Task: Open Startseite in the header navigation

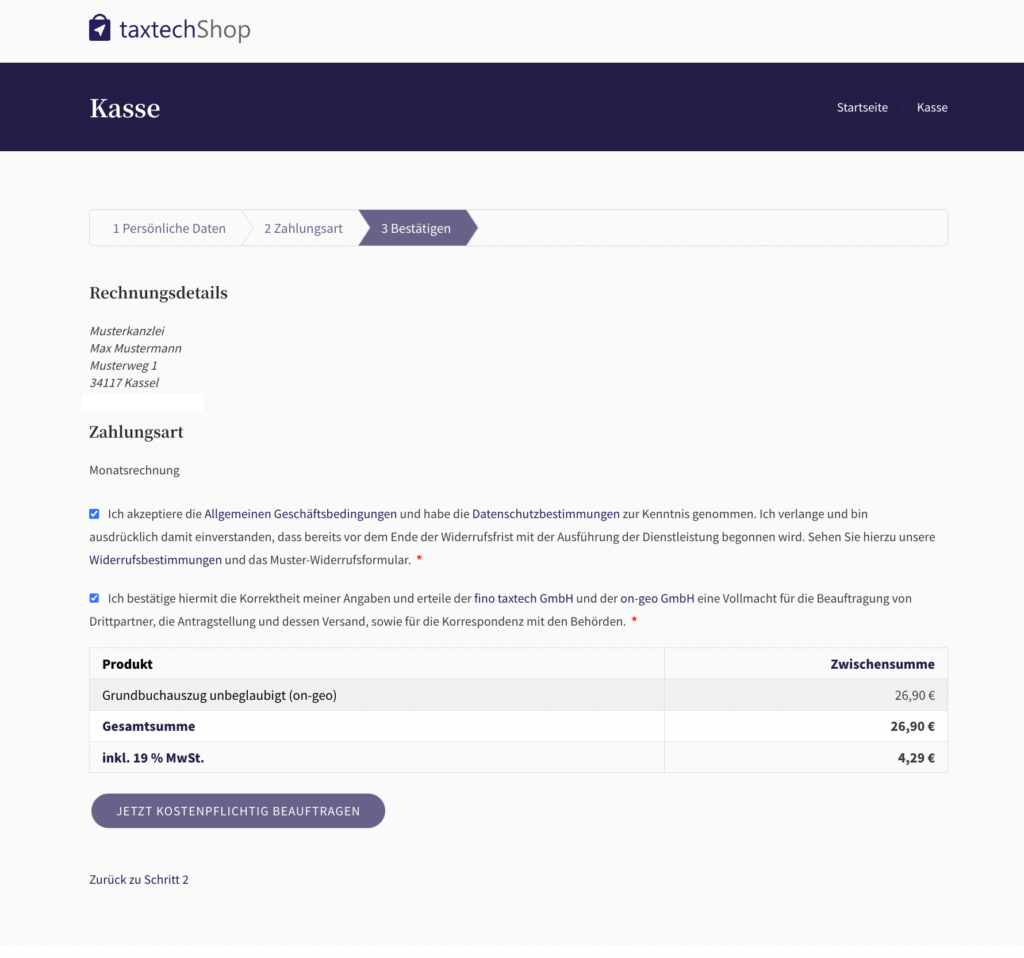Action: [862, 107]
